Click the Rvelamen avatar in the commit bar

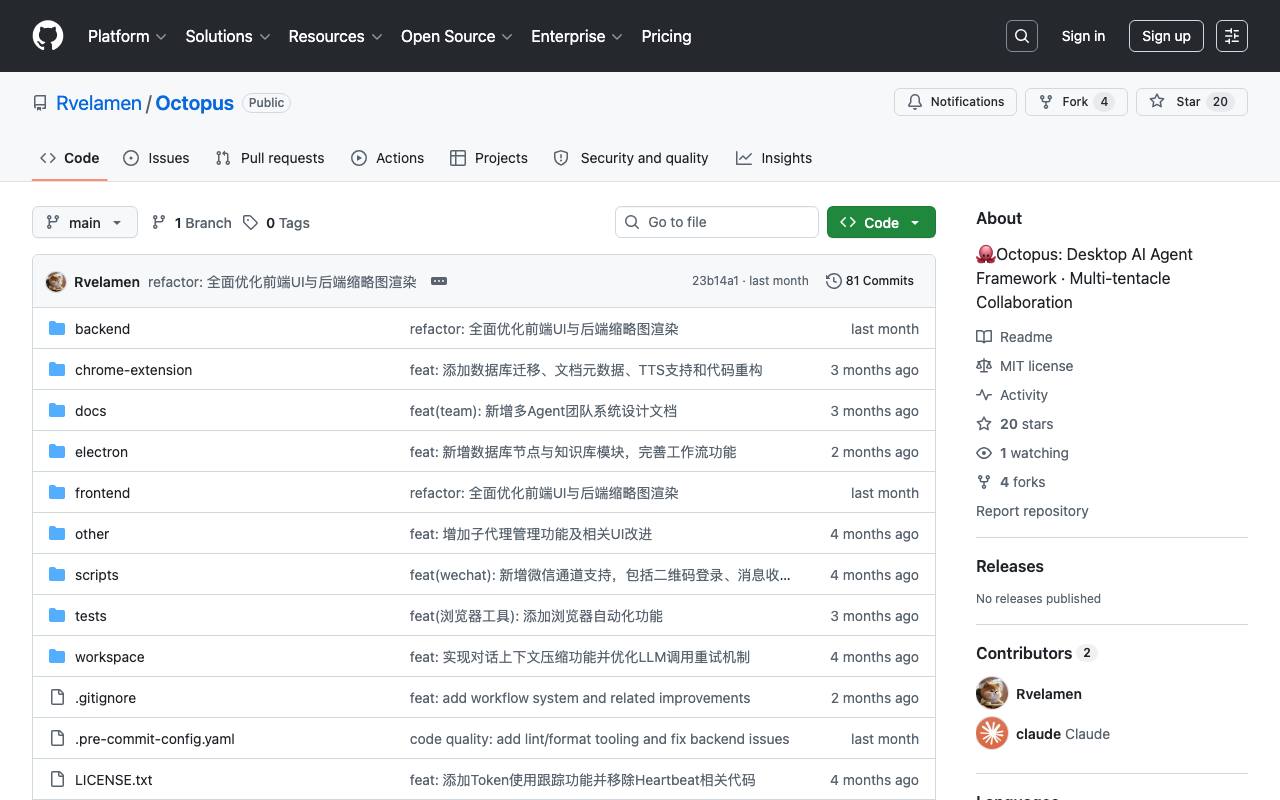click(56, 281)
